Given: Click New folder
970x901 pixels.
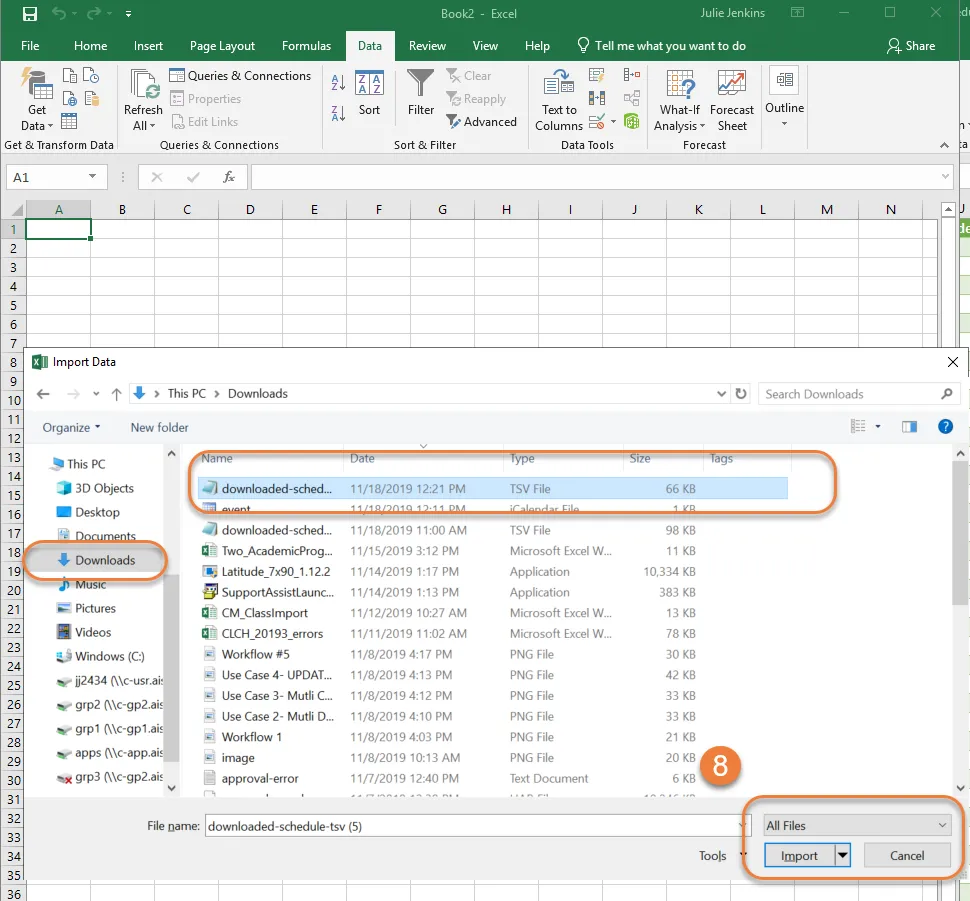Looking at the screenshot, I should 160,428.
